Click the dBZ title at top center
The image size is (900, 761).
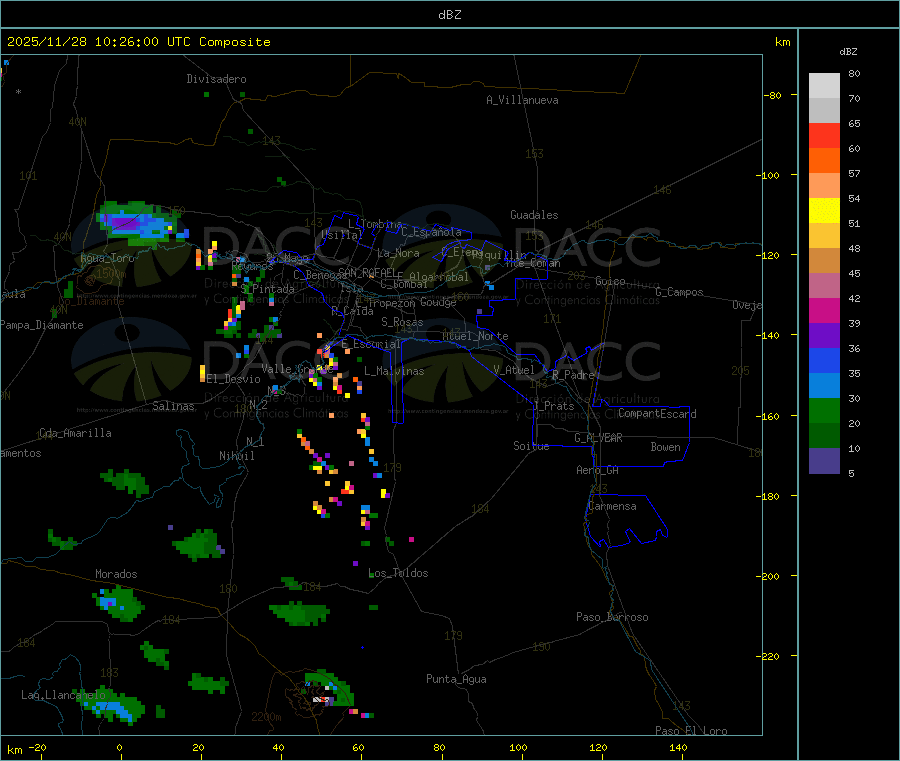coord(450,14)
